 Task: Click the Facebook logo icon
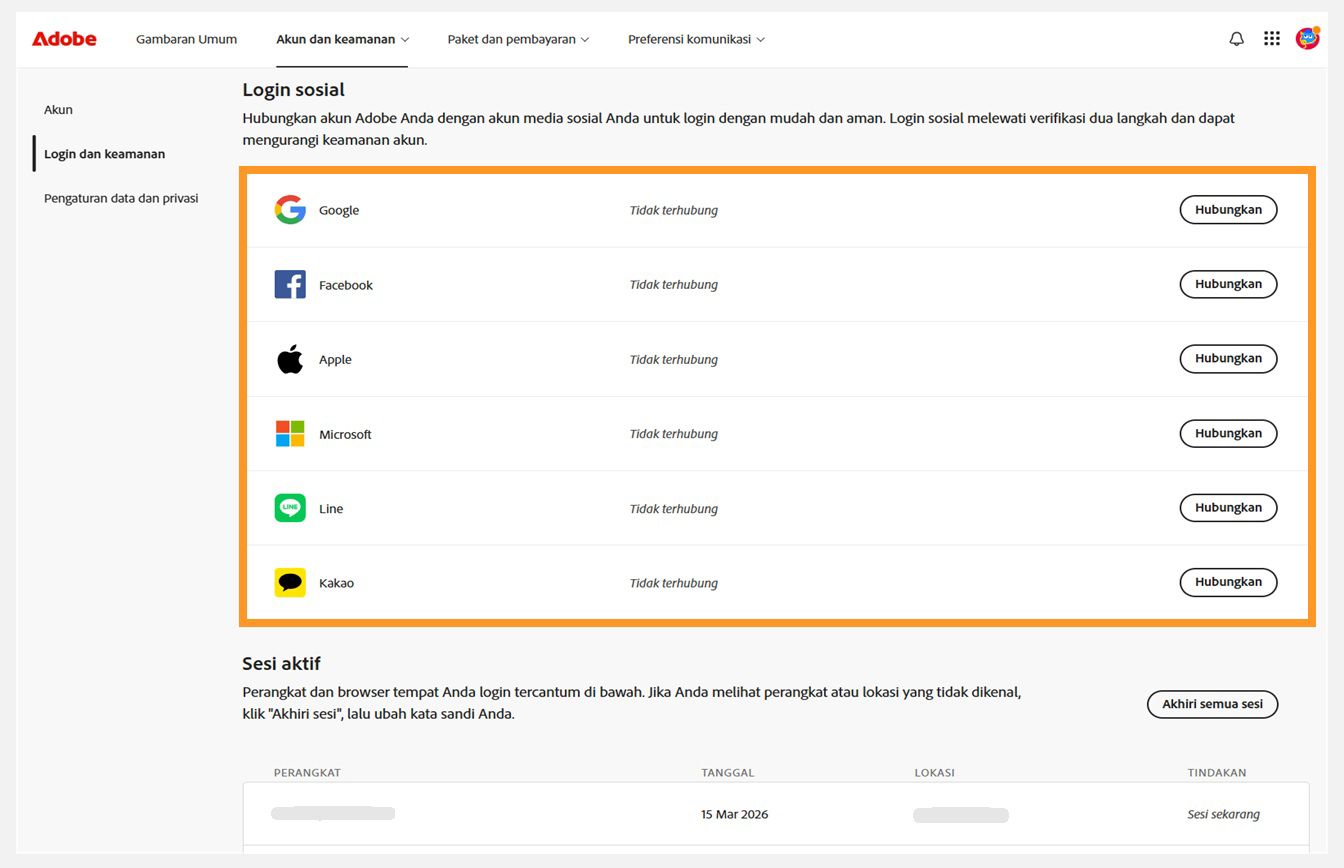tap(290, 284)
